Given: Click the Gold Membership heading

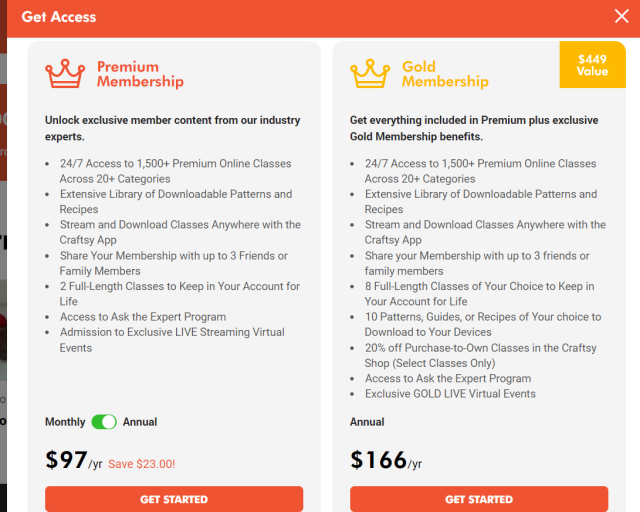Looking at the screenshot, I should (445, 74).
